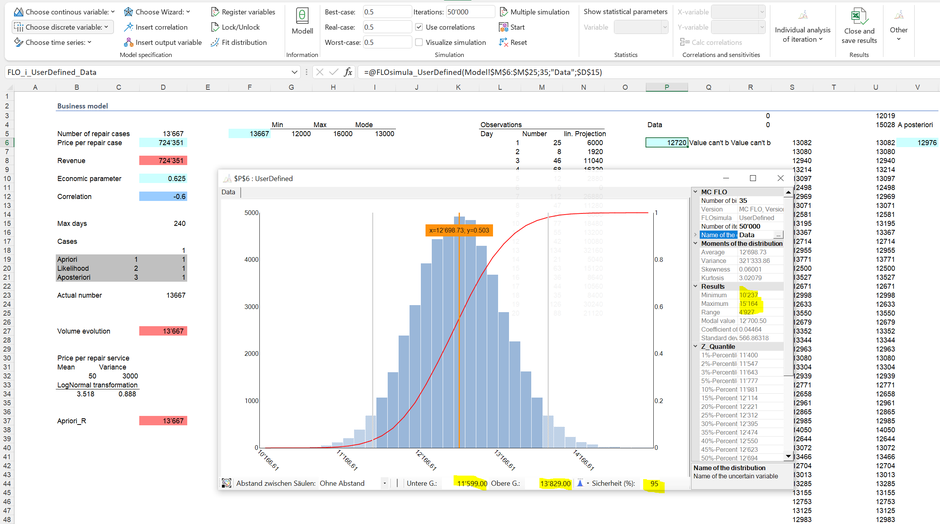Maximize the $P$6 UserDefined window
Viewport: 940px width, 524px height.
tap(753, 178)
